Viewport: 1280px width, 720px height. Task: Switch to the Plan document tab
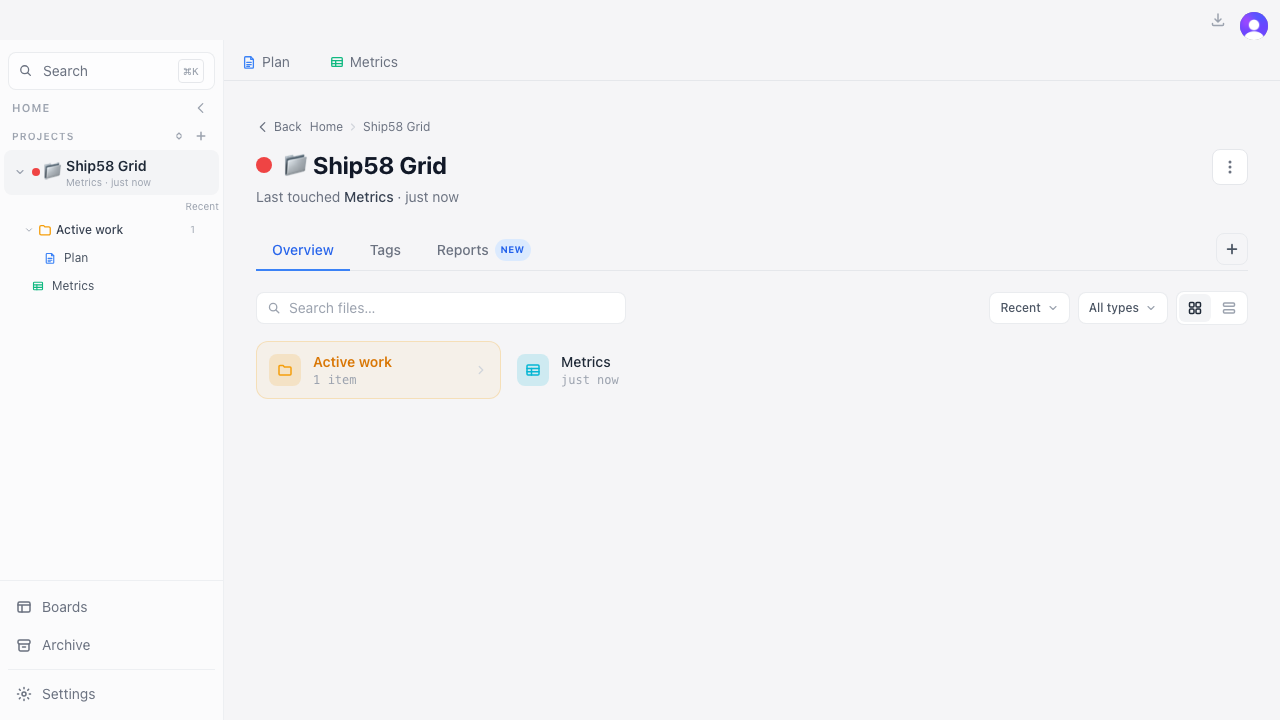[266, 62]
